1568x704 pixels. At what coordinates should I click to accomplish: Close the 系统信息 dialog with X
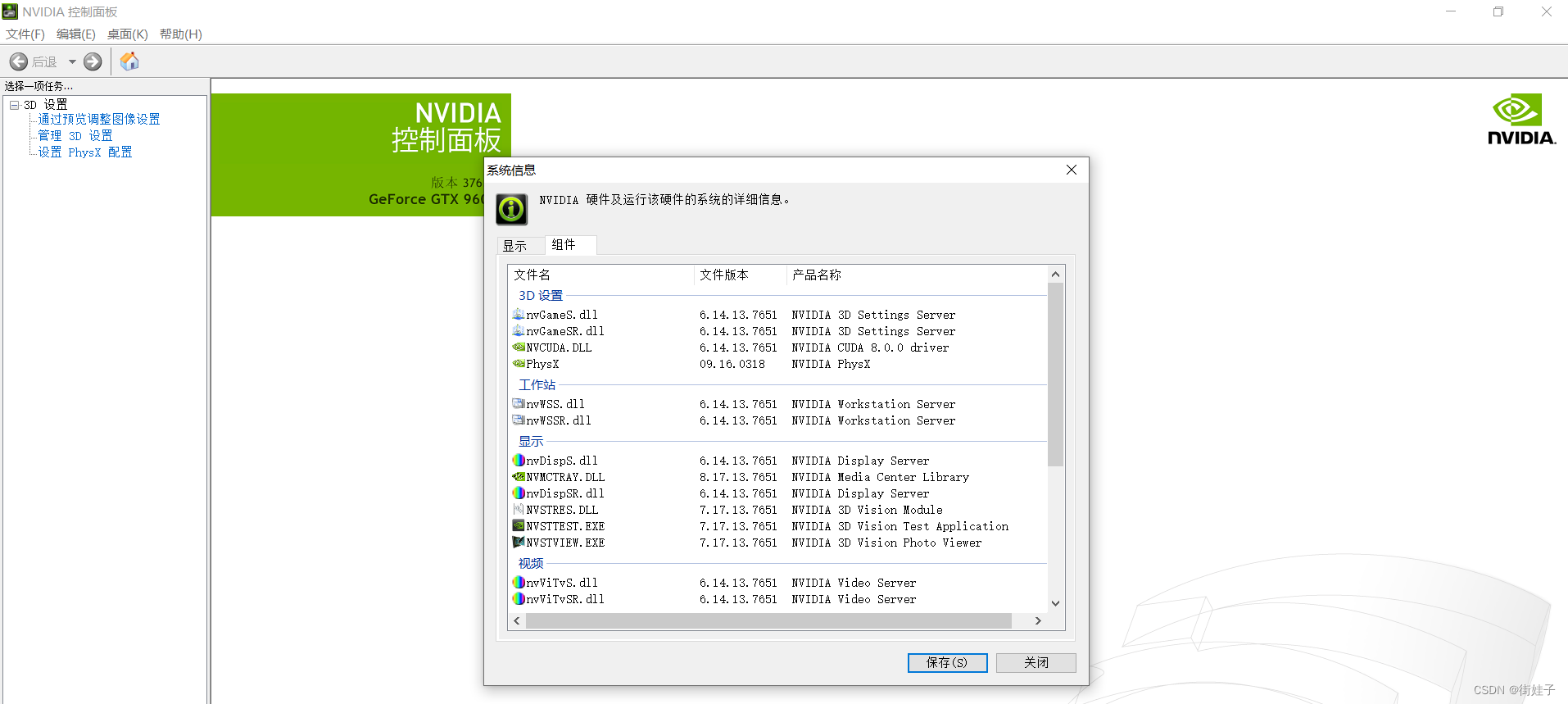(1072, 170)
